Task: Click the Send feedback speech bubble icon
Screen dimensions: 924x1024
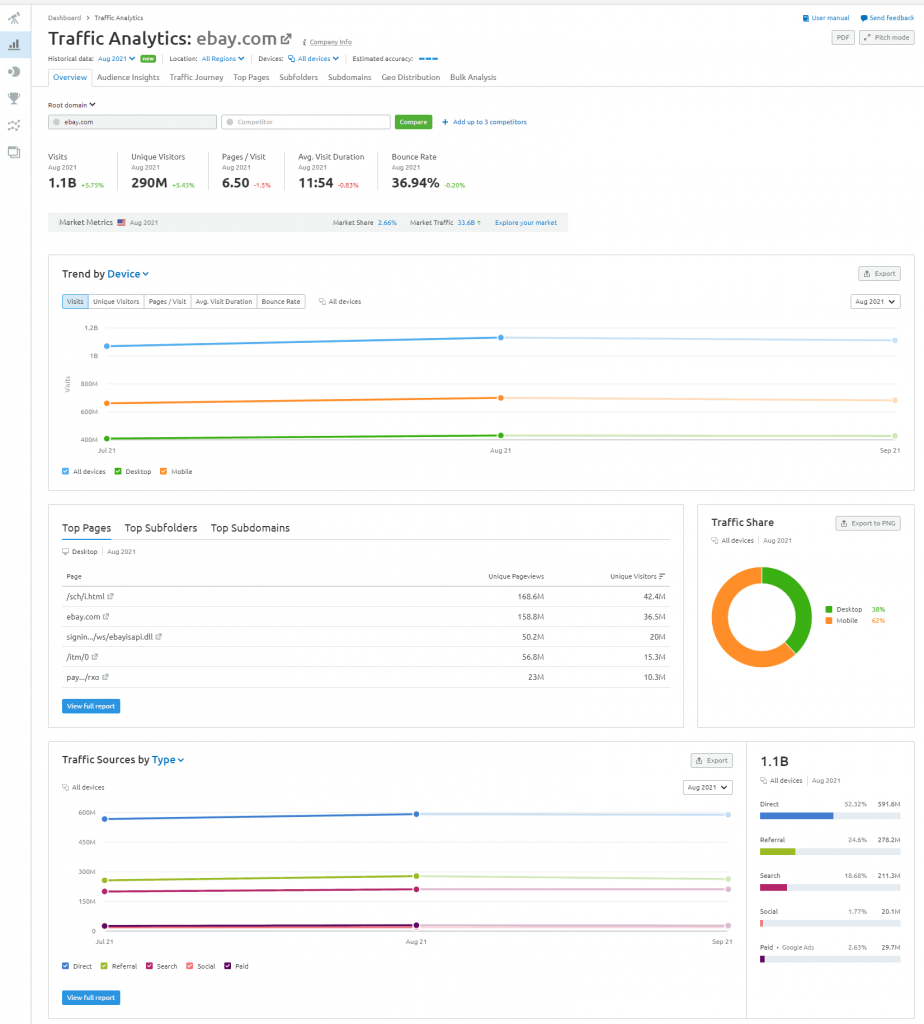Action: click(864, 18)
